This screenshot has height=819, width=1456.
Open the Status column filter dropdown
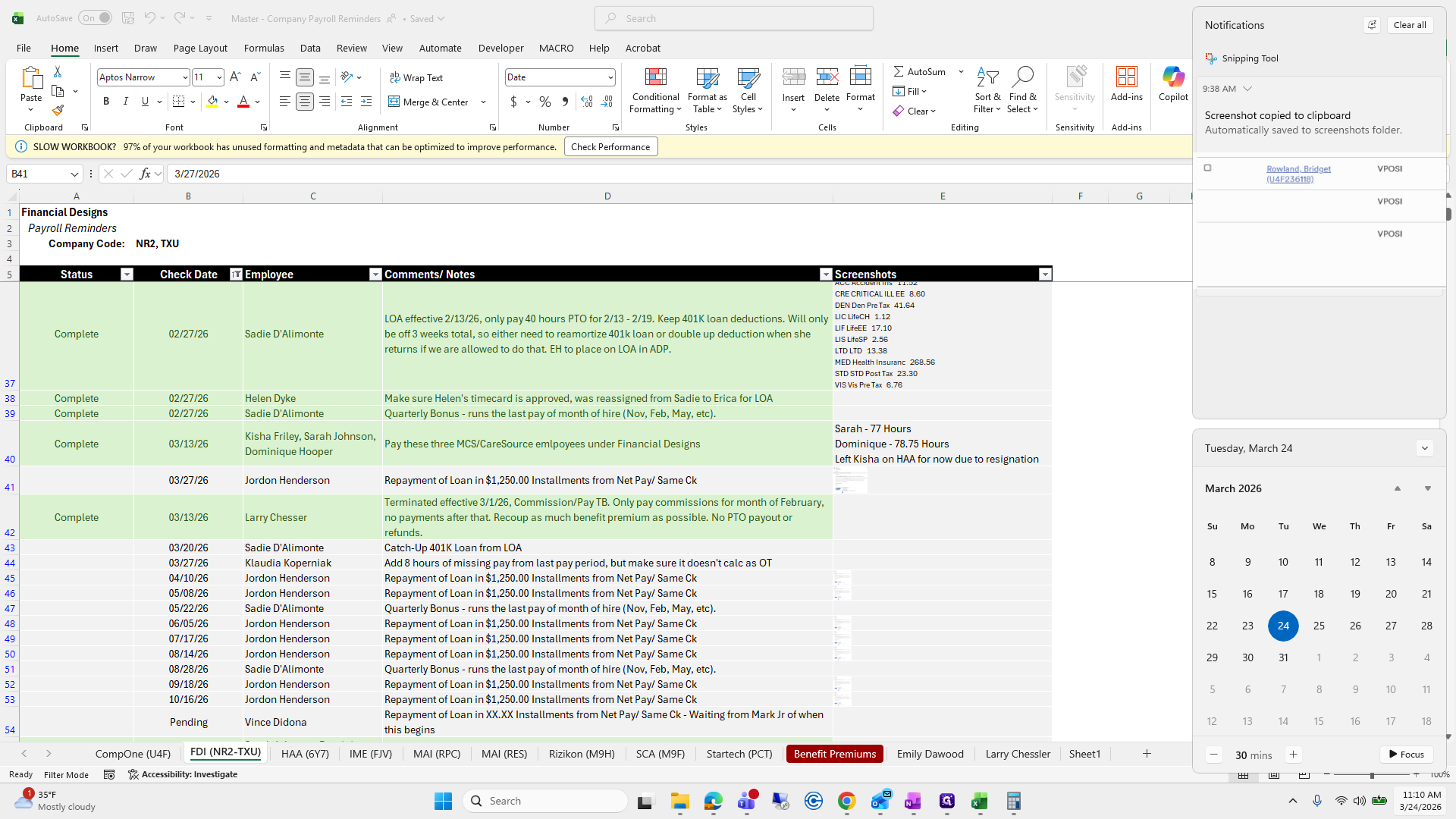127,275
